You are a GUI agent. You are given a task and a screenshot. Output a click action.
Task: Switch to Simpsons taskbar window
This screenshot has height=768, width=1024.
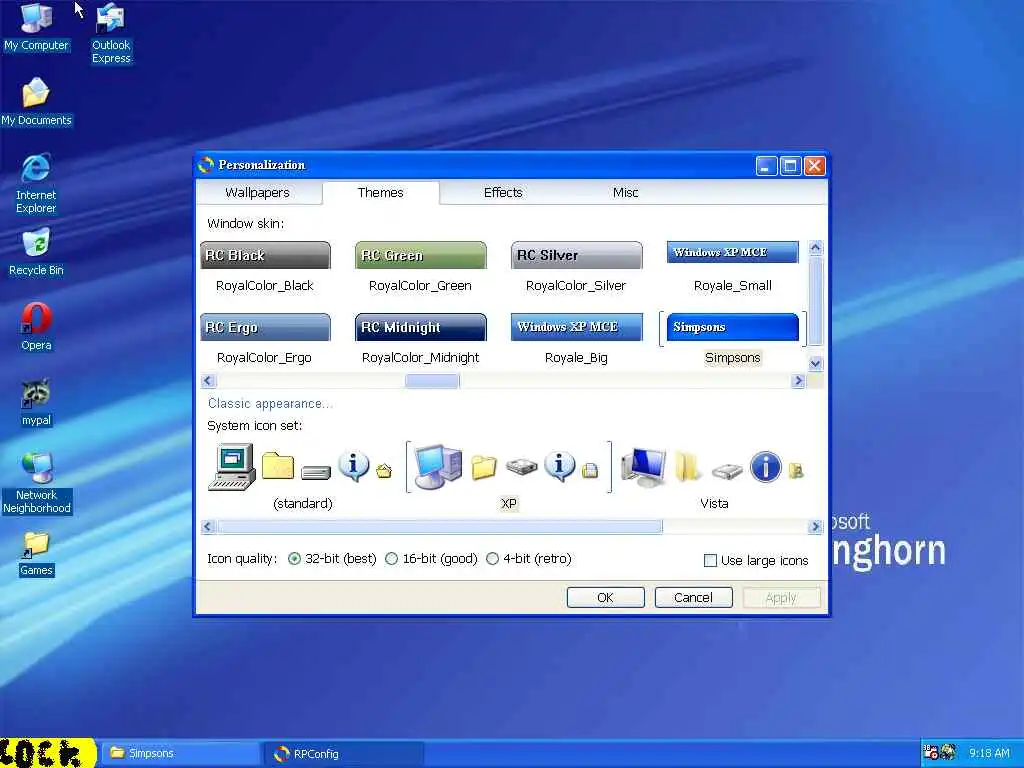(x=181, y=754)
